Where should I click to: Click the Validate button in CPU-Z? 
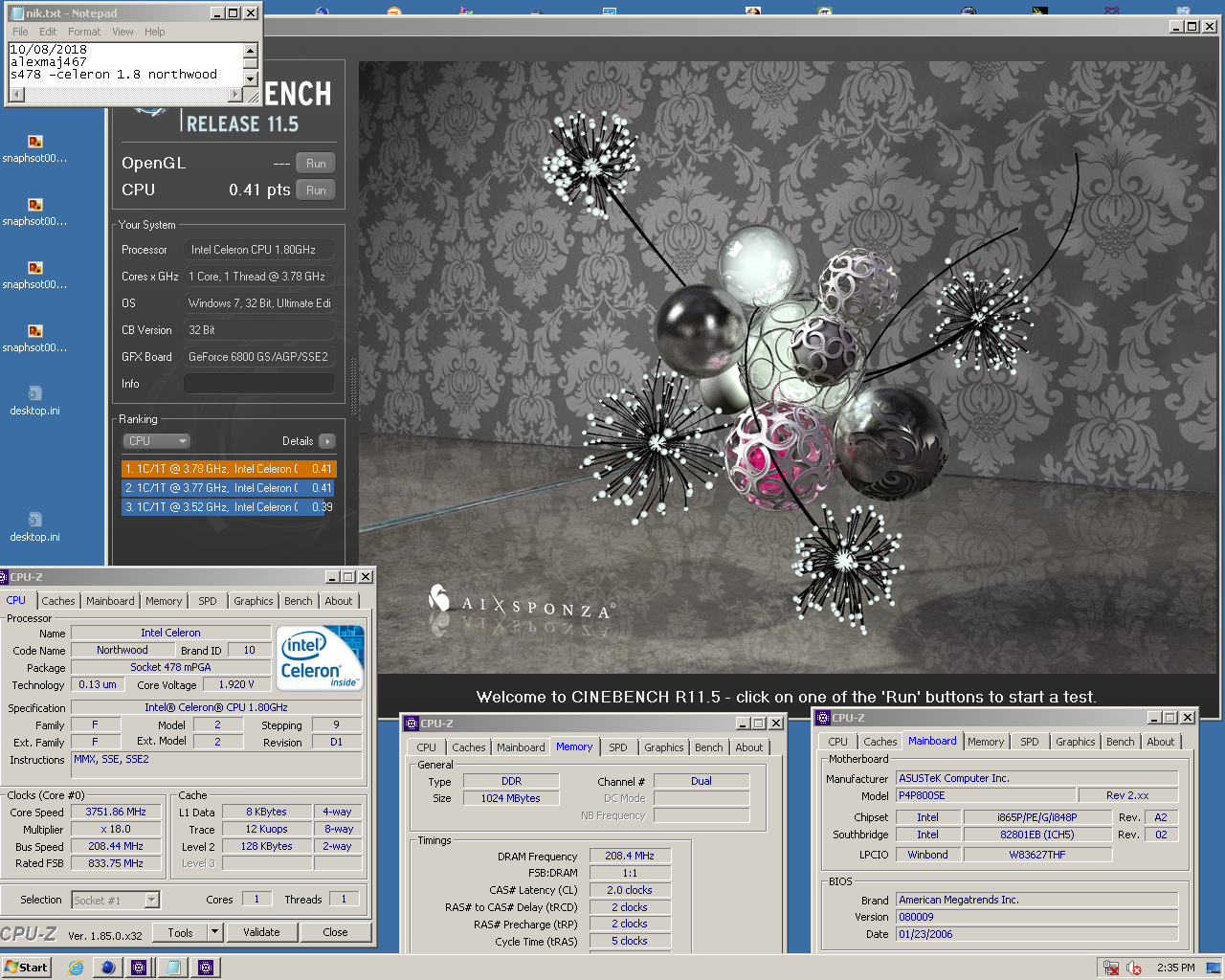(x=261, y=932)
